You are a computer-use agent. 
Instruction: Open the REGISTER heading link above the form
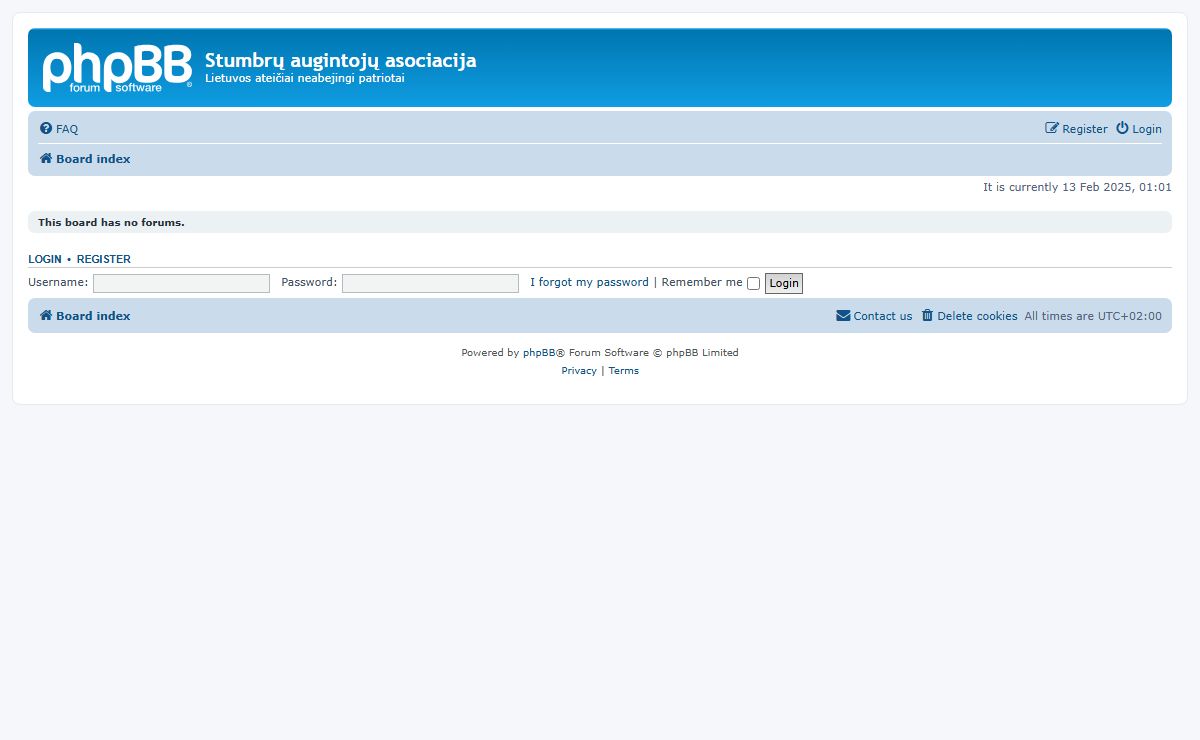point(104,259)
